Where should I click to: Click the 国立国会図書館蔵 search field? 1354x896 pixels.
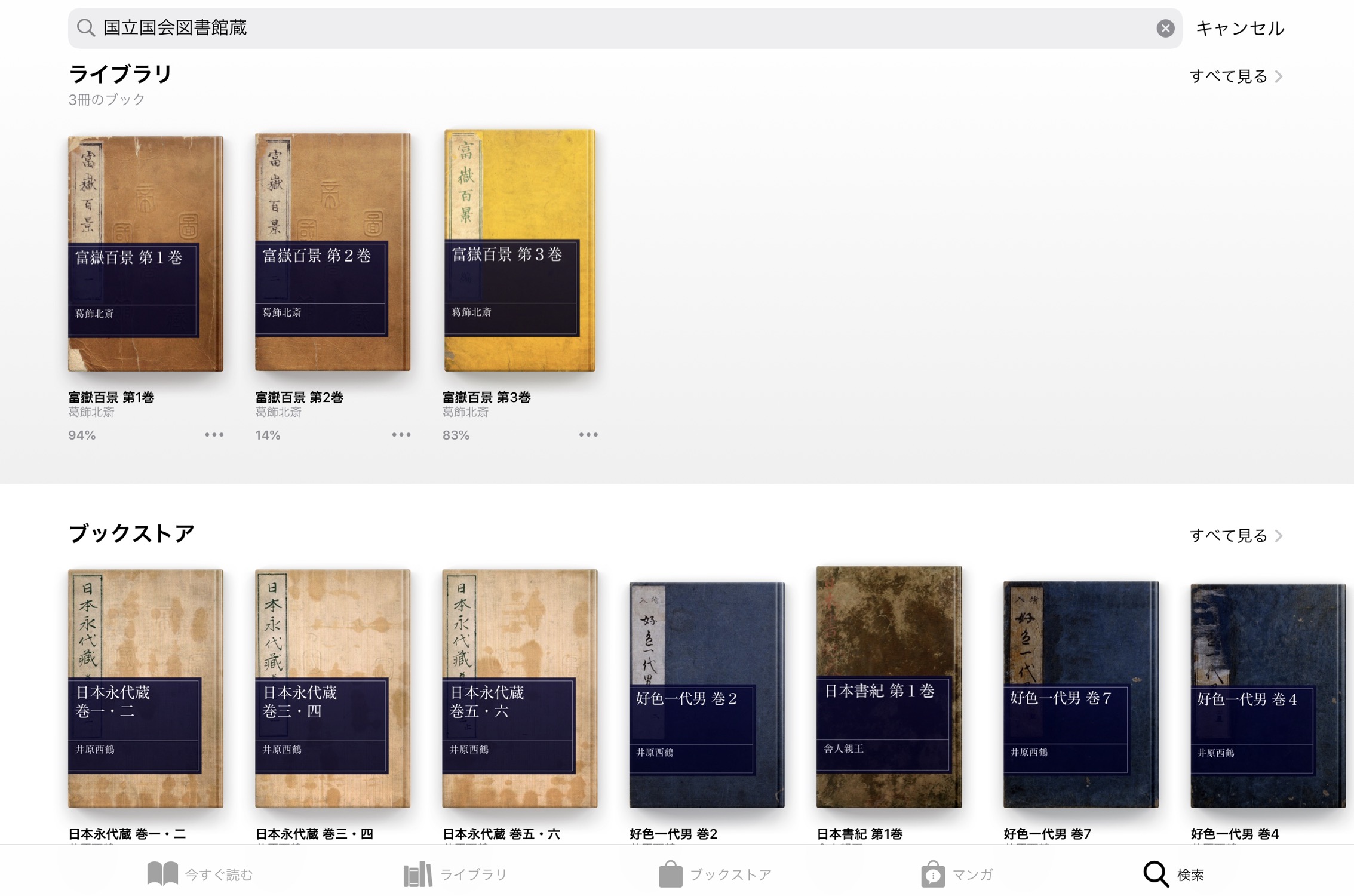click(x=625, y=28)
